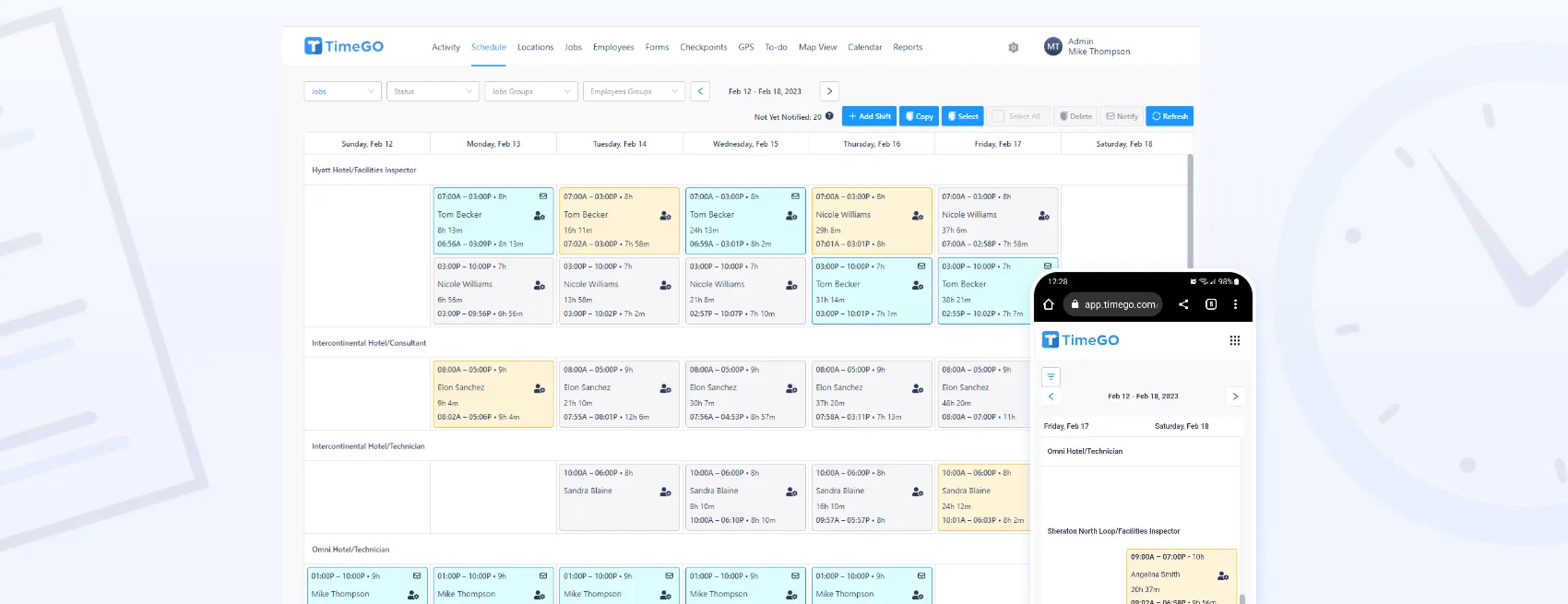Tap previous week arrow in phone view
The image size is (1568, 604).
click(1051, 397)
